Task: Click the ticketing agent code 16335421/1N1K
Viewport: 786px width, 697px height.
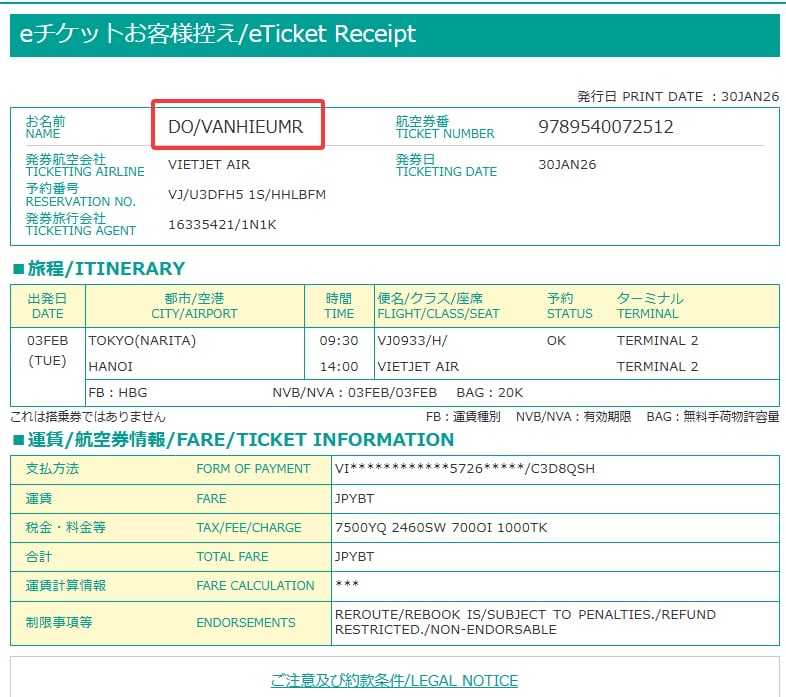Action: point(222,224)
